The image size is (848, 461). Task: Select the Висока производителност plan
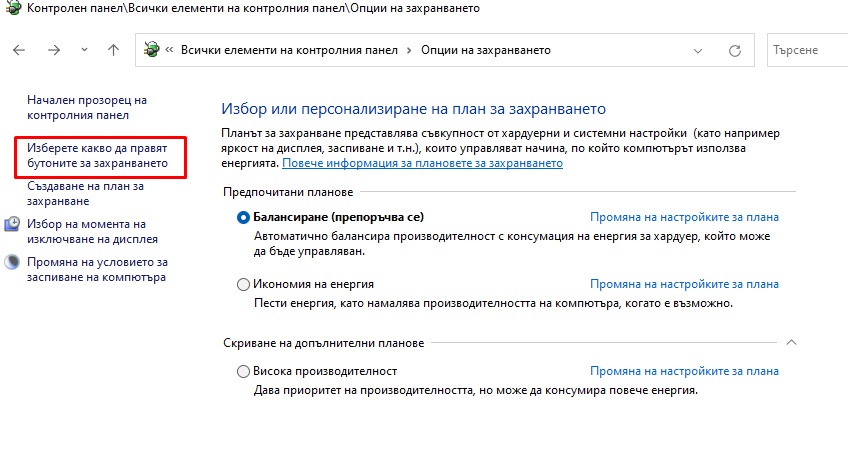tap(243, 371)
